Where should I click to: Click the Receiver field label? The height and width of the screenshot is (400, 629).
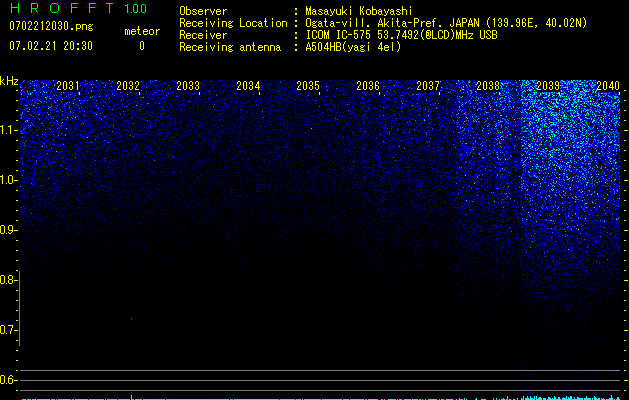[x=203, y=35]
